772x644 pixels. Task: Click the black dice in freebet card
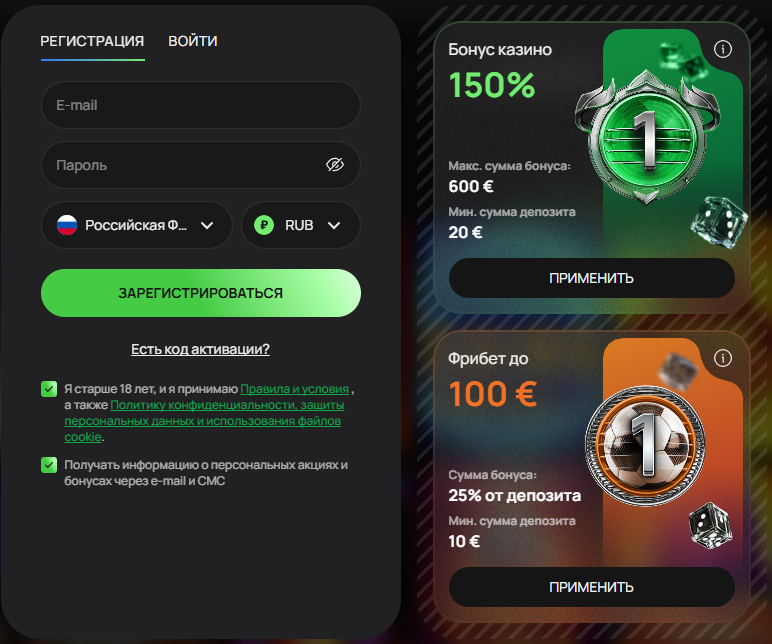click(x=710, y=525)
